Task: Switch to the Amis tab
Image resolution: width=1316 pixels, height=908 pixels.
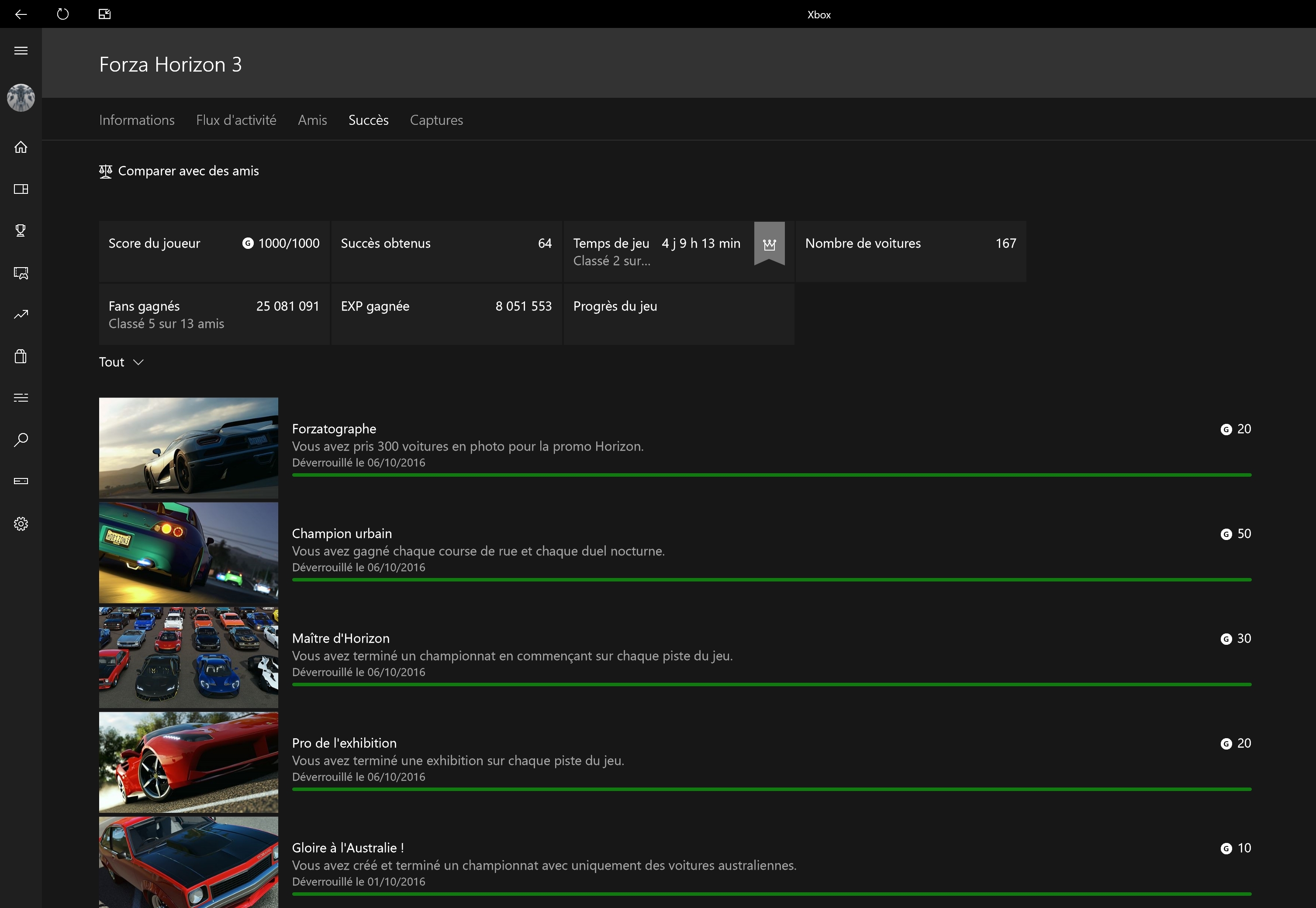Action: click(x=312, y=120)
